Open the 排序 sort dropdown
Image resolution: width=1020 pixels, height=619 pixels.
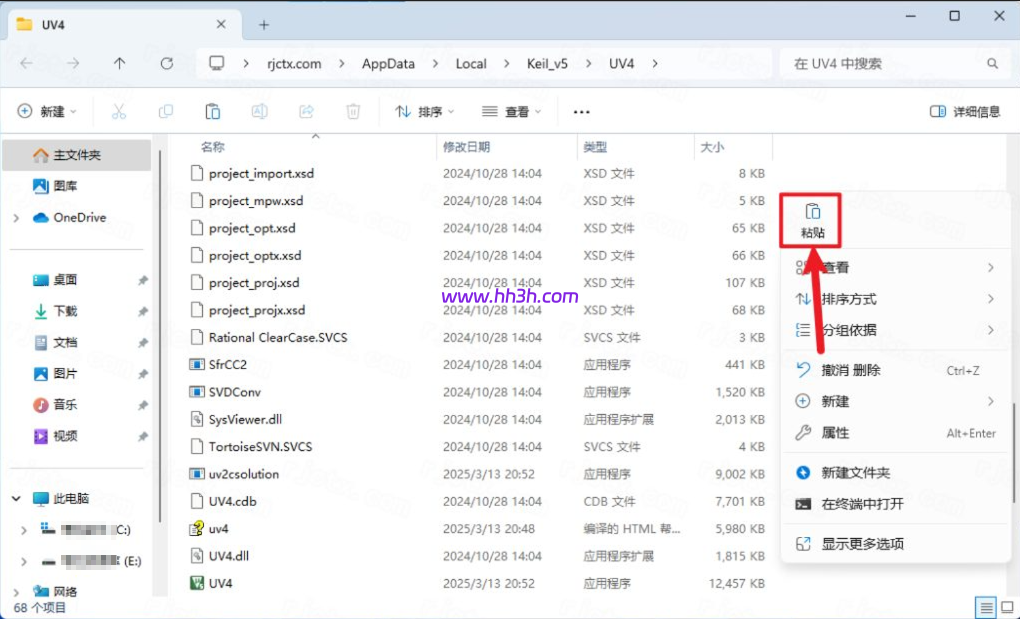click(425, 112)
